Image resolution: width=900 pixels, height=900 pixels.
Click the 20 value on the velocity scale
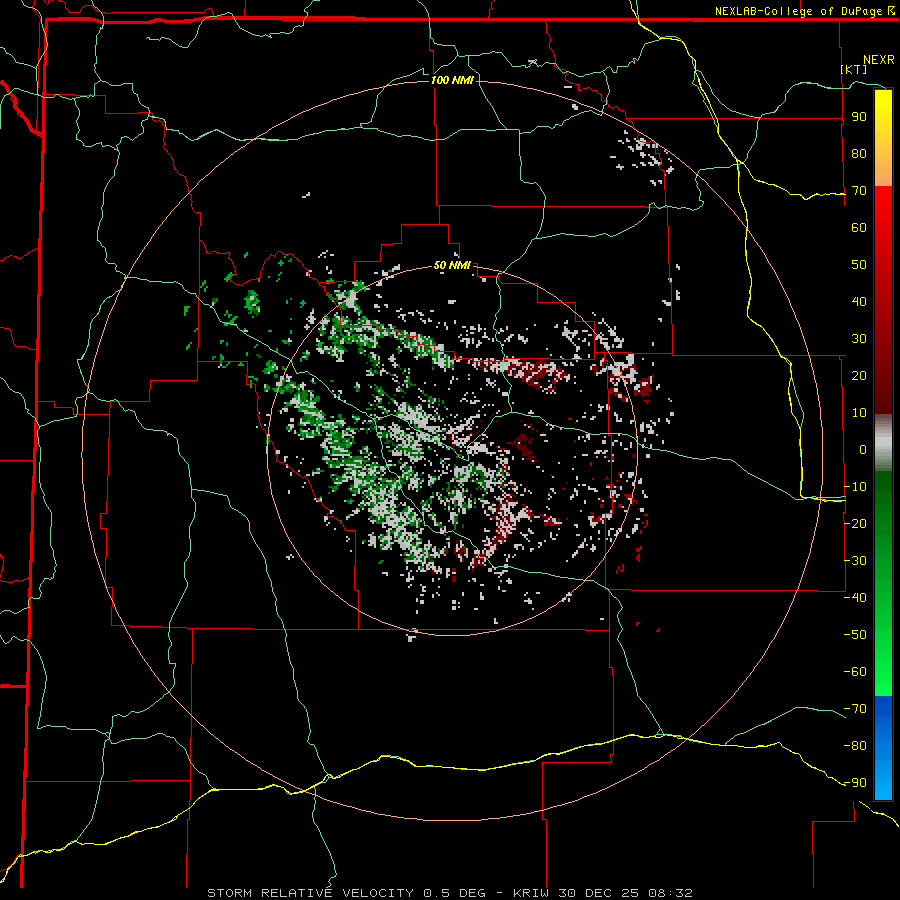[x=859, y=375]
